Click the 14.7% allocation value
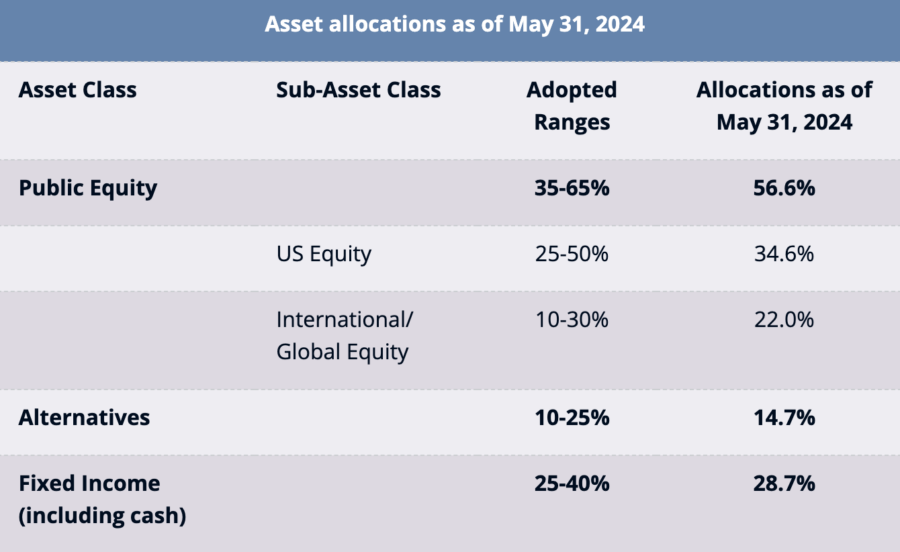The height and width of the screenshot is (552, 900). coord(784,418)
